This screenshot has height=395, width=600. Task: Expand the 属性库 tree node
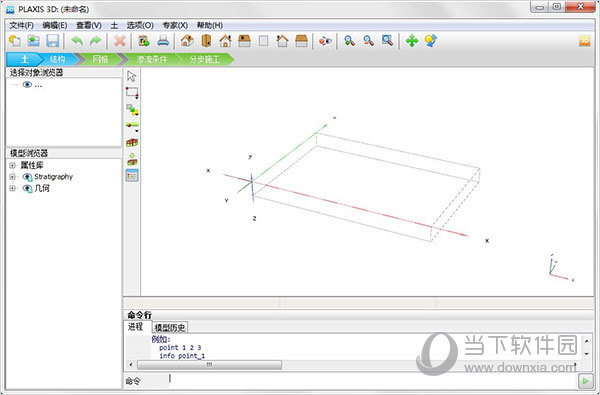(x=12, y=165)
